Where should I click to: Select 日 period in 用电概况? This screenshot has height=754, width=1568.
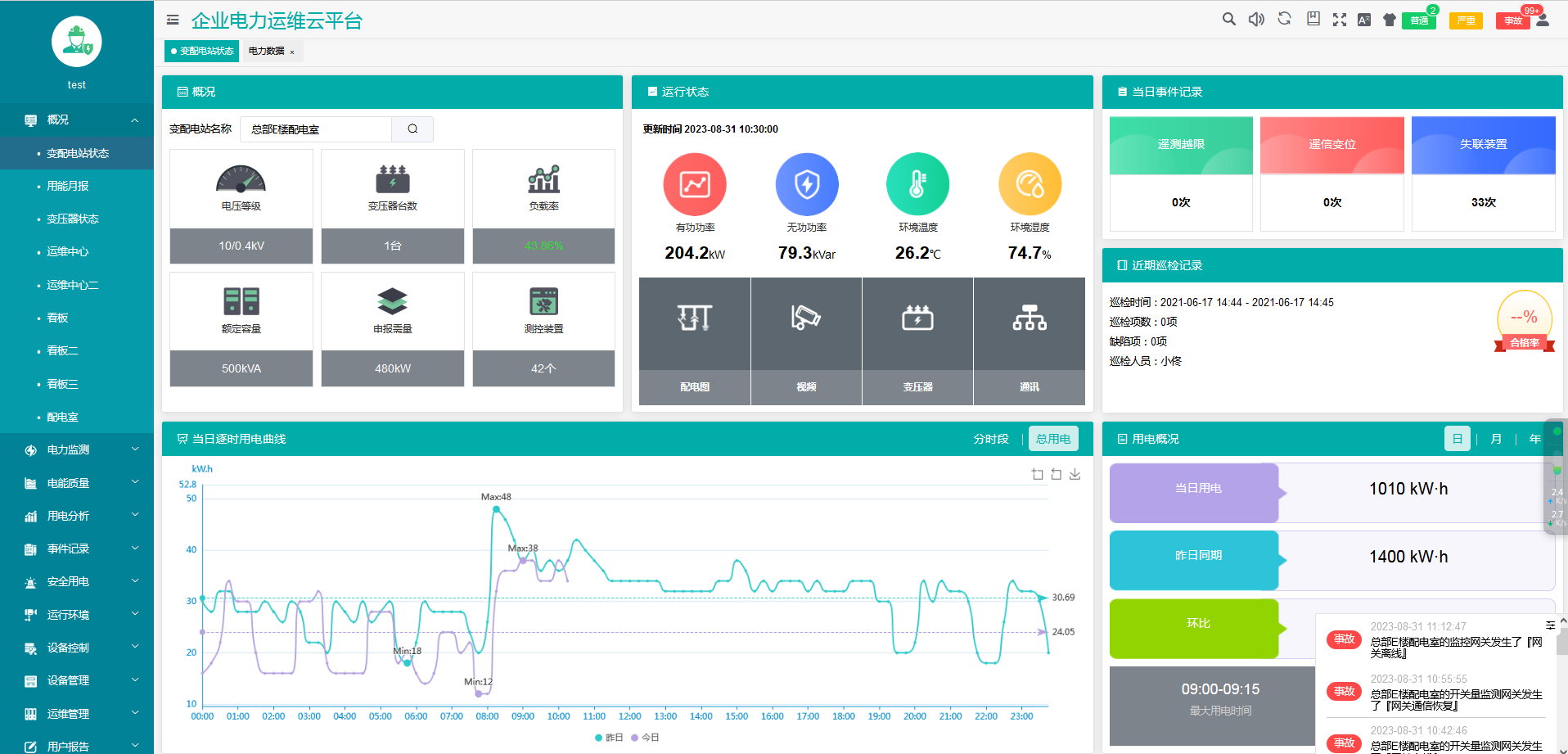(1457, 439)
